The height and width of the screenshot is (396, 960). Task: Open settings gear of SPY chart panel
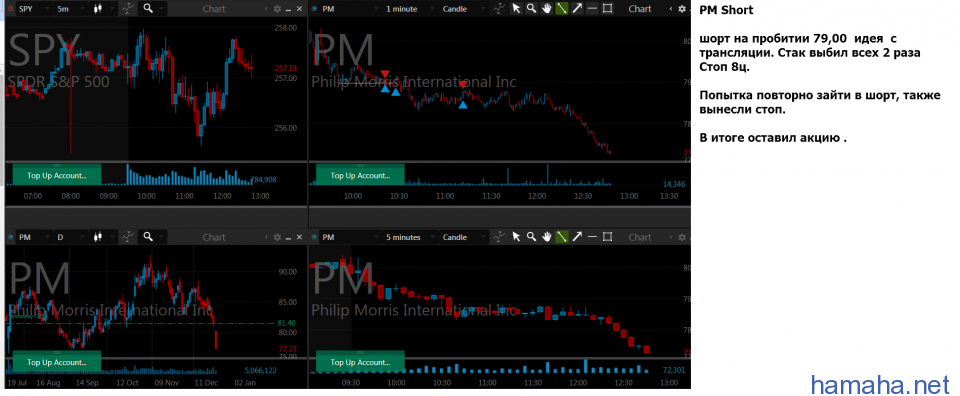pos(277,9)
